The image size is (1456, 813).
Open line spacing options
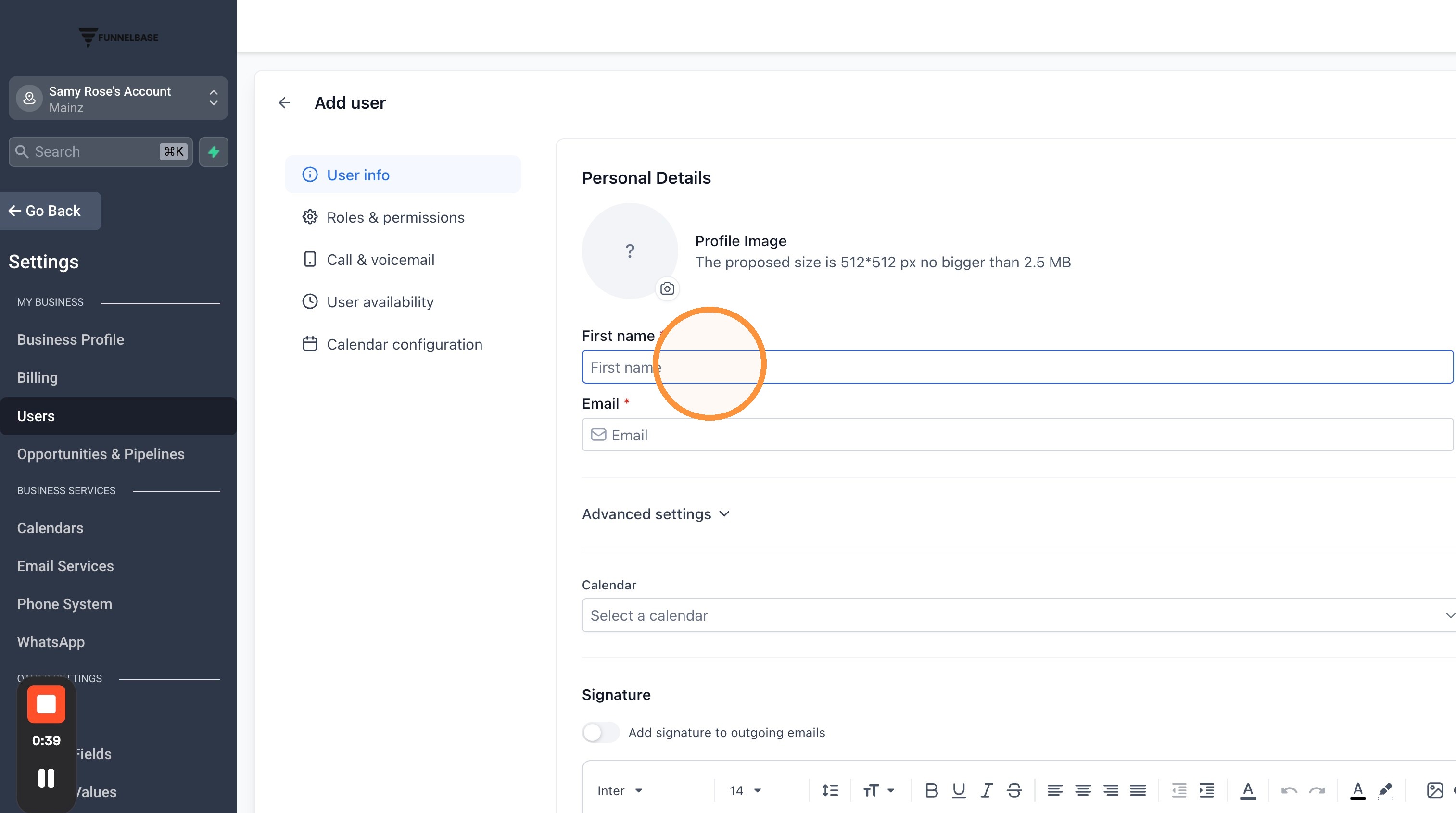point(830,790)
